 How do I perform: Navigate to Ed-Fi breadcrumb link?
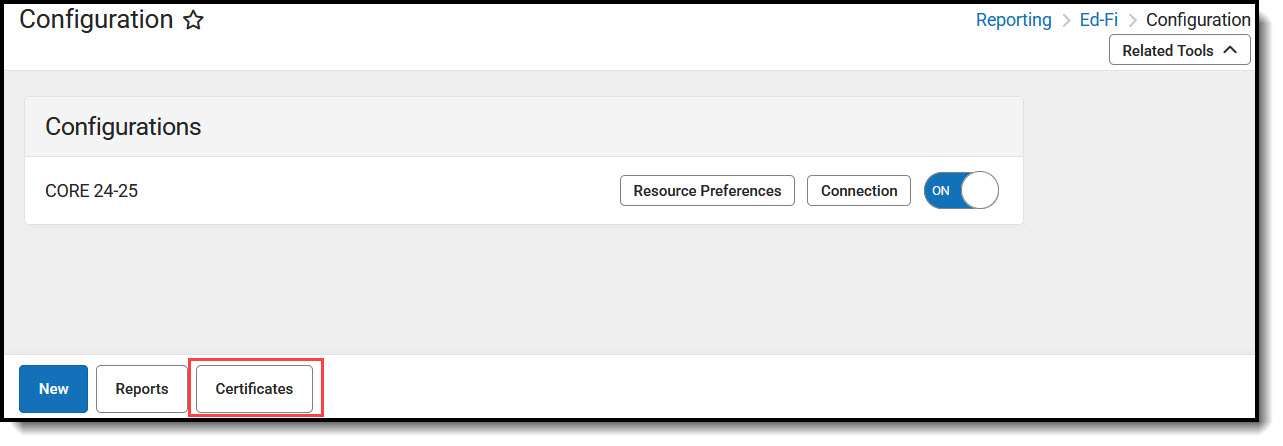click(x=1099, y=20)
